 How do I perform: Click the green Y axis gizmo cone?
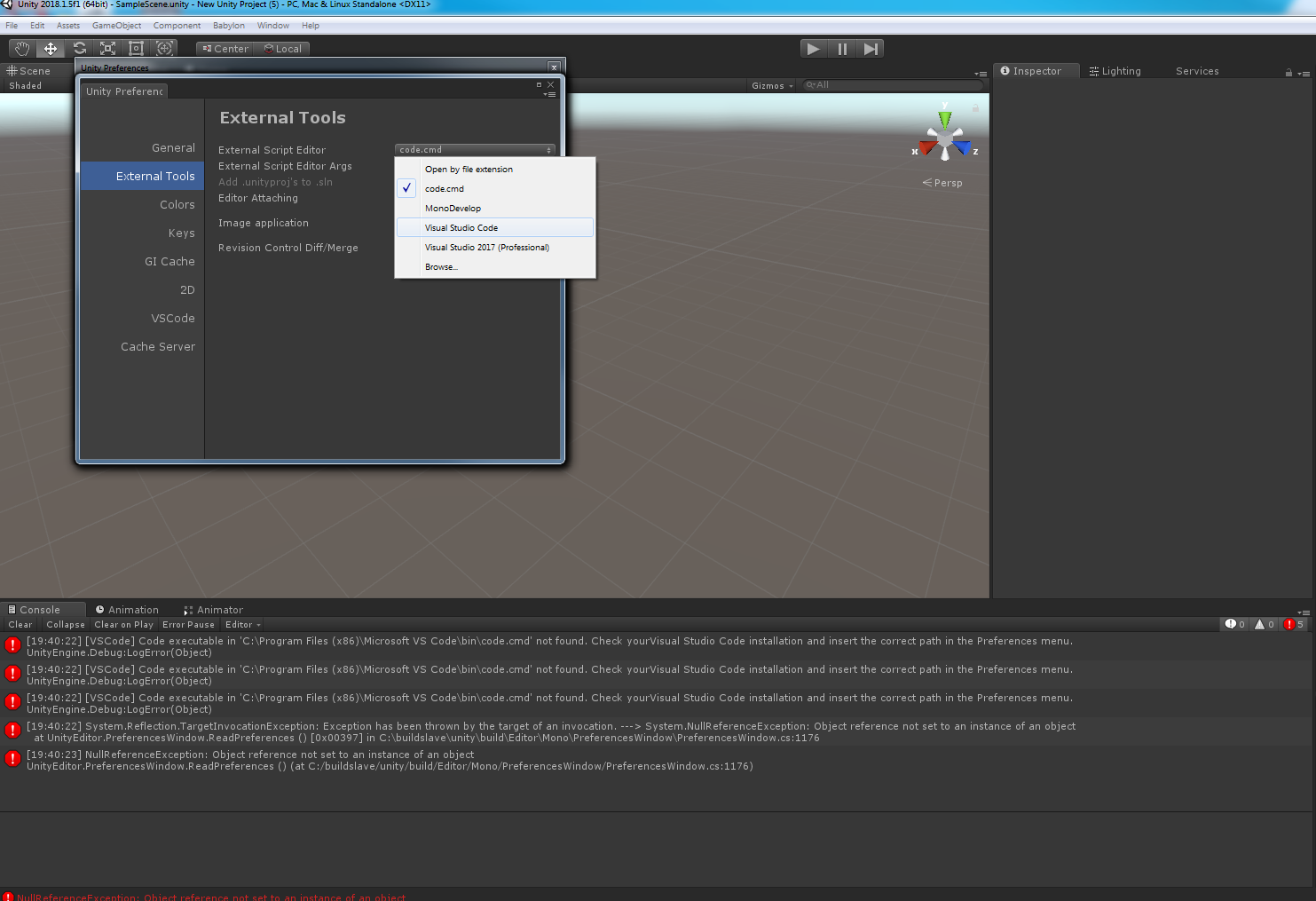point(945,118)
